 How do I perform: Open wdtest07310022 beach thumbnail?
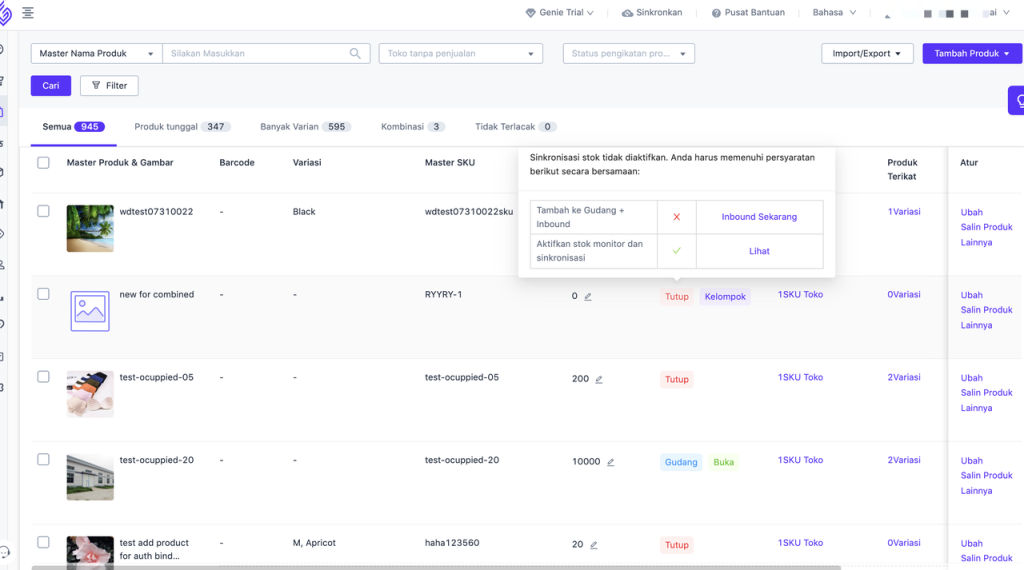[90, 229]
